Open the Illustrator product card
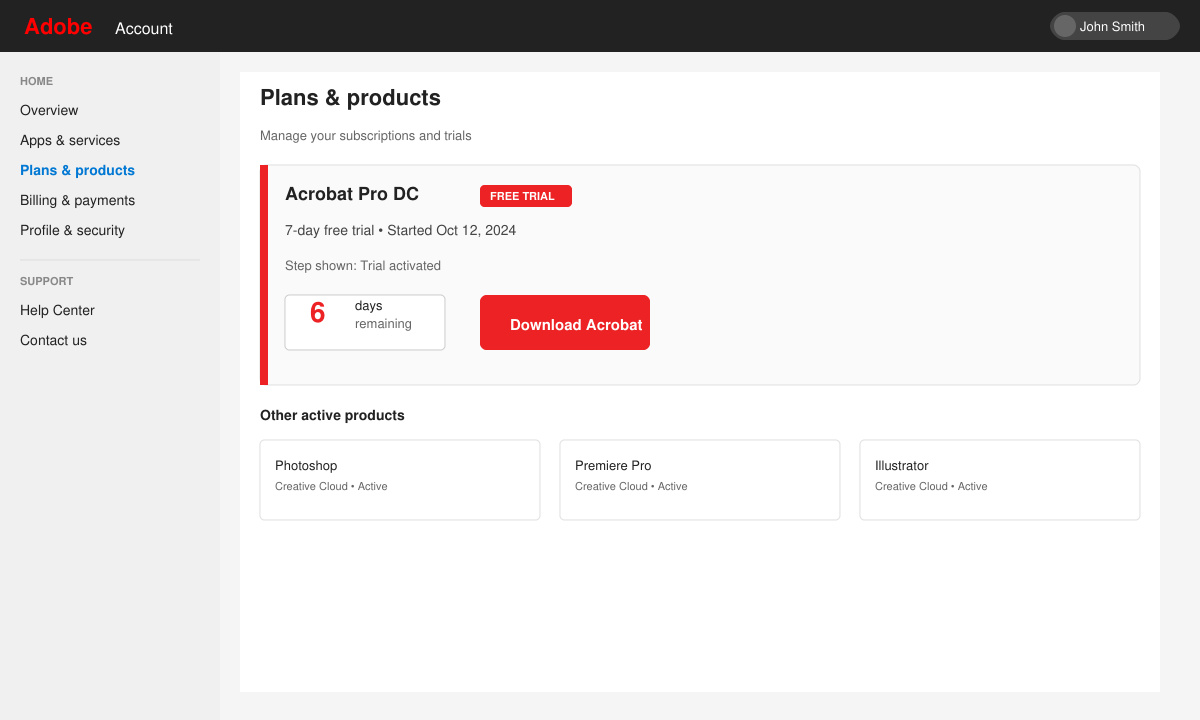 pos(1000,480)
